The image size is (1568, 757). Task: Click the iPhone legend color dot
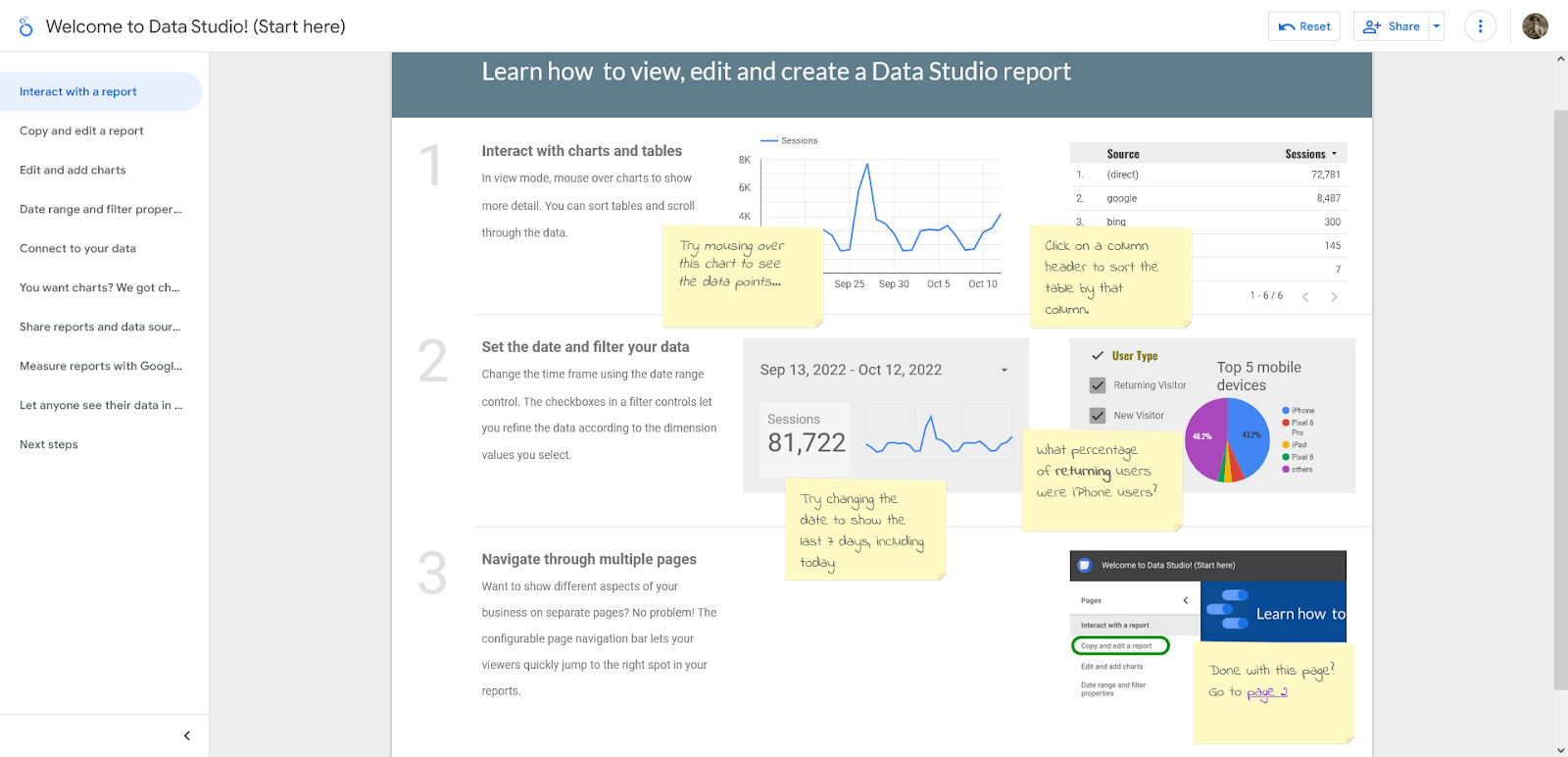click(1286, 411)
